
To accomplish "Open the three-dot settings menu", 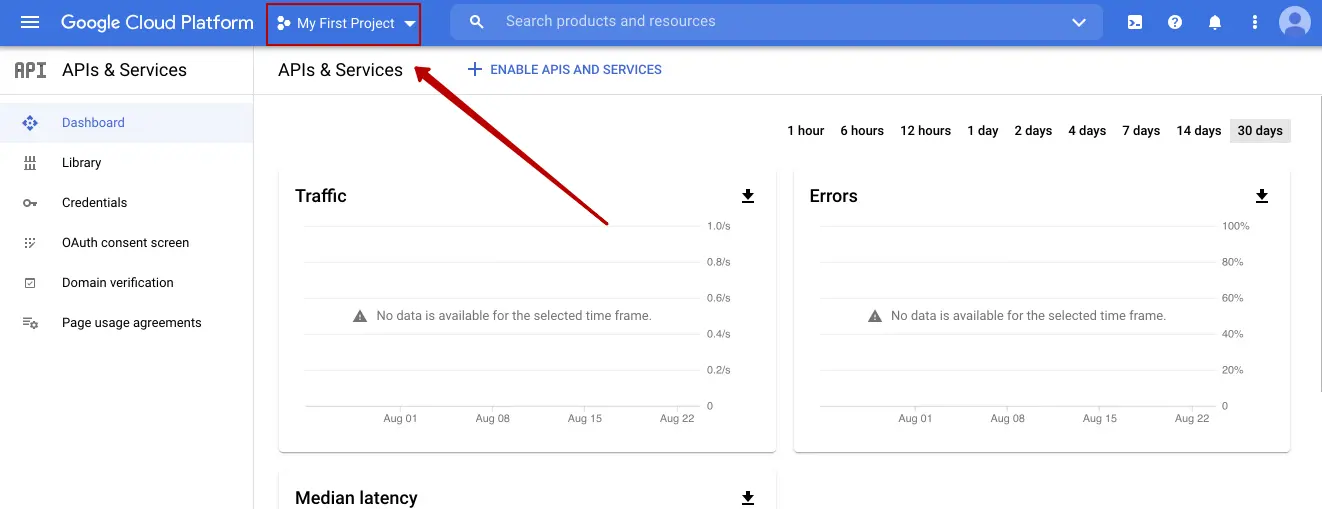I will pos(1255,22).
